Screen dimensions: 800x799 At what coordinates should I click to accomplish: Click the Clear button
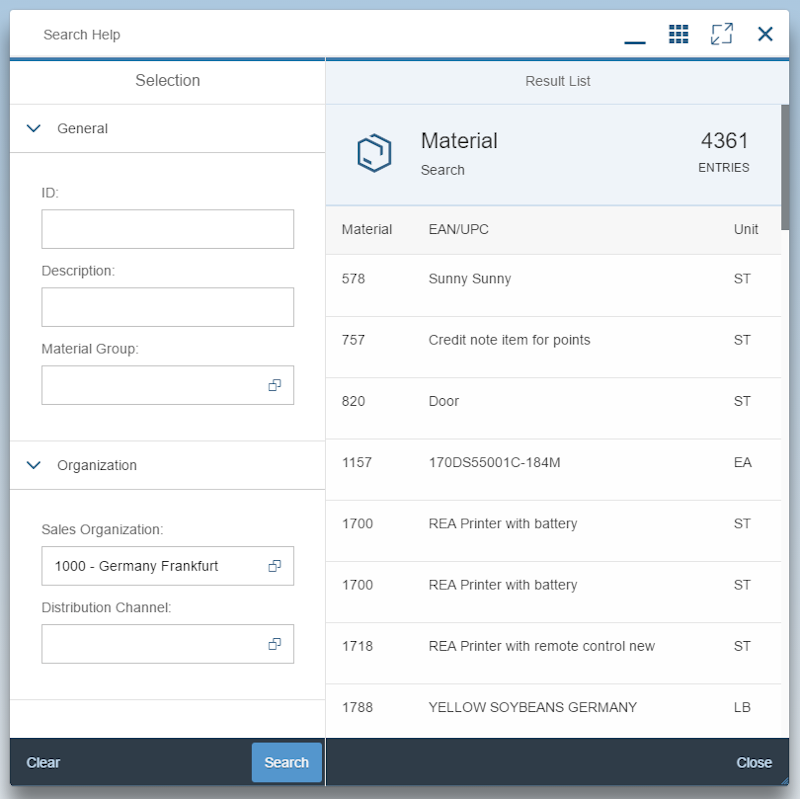point(43,762)
